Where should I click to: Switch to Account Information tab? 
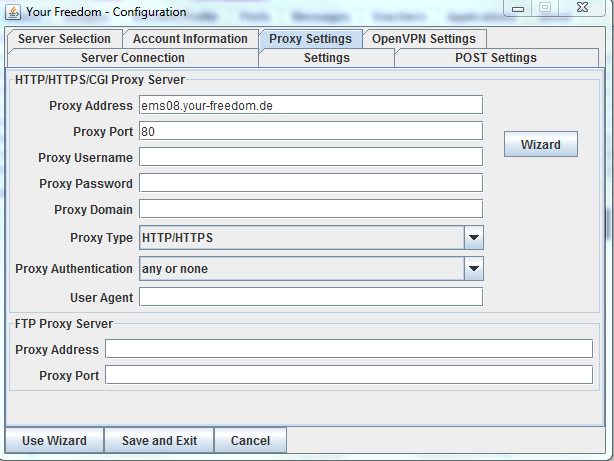tap(190, 39)
